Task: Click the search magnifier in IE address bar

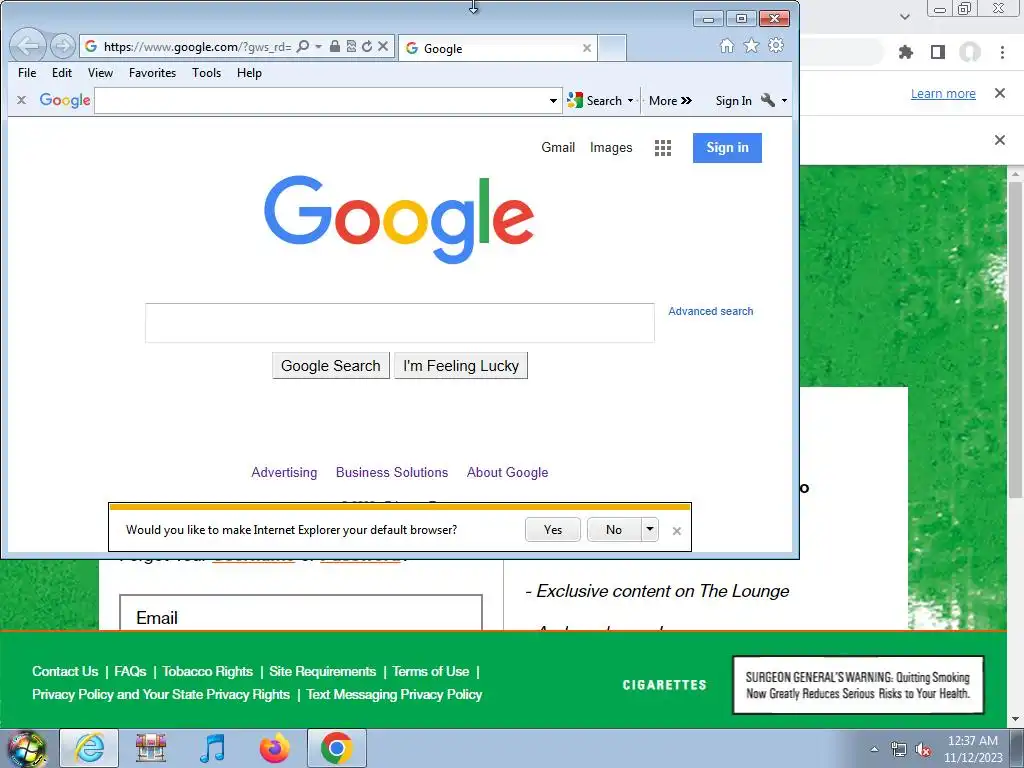Action: tap(302, 46)
